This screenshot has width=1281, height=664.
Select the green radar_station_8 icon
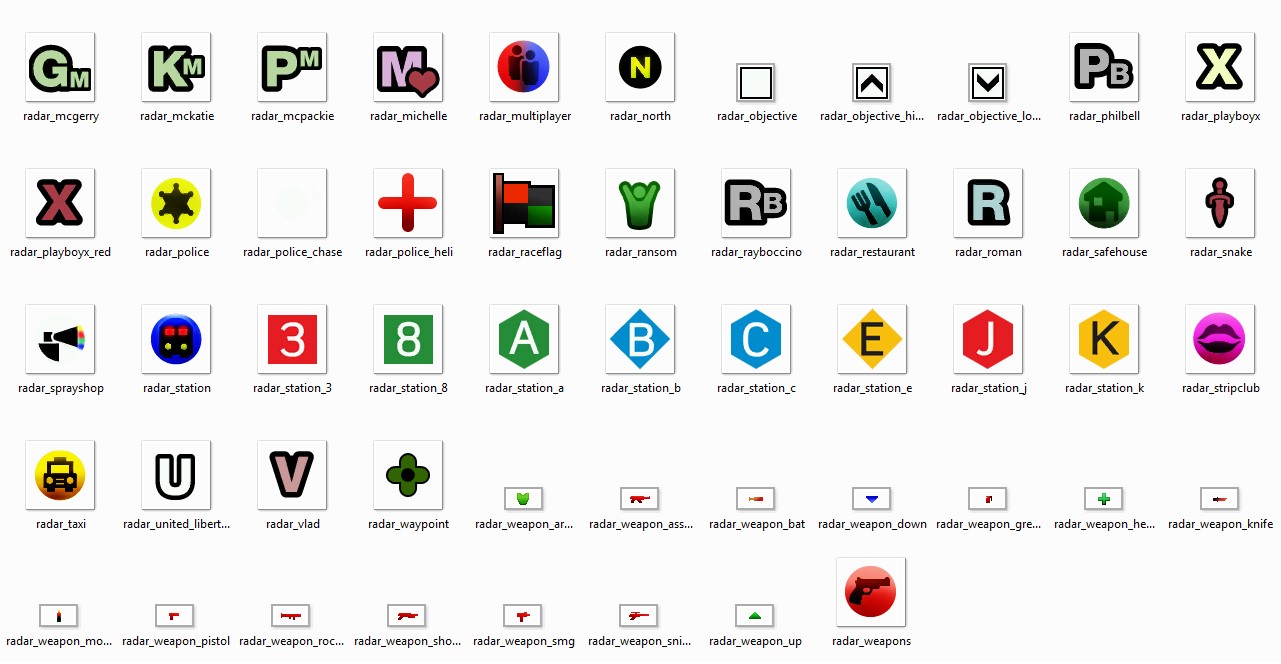coord(408,339)
